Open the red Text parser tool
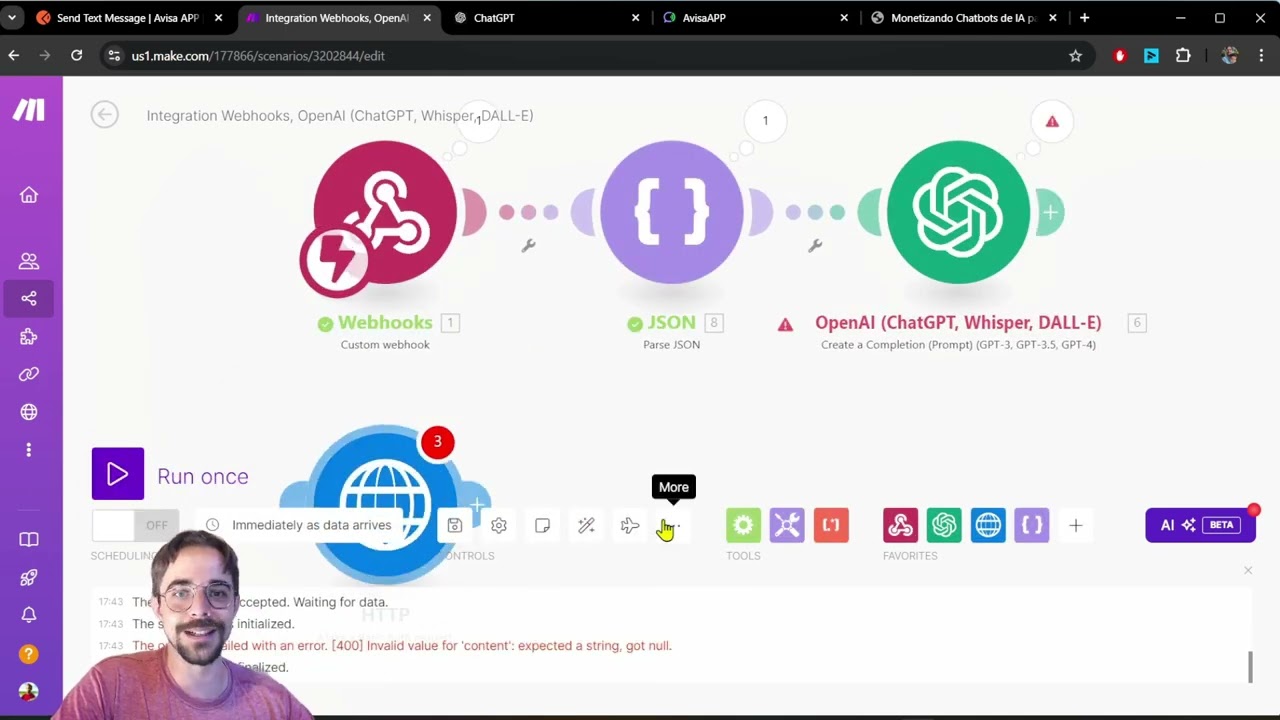1280x720 pixels. coord(831,525)
